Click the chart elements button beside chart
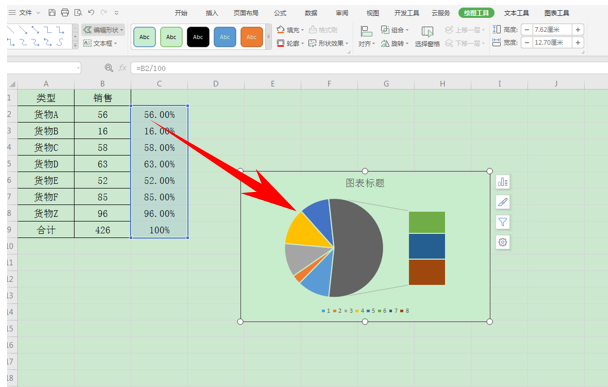This screenshot has height=387, width=608. click(x=503, y=181)
